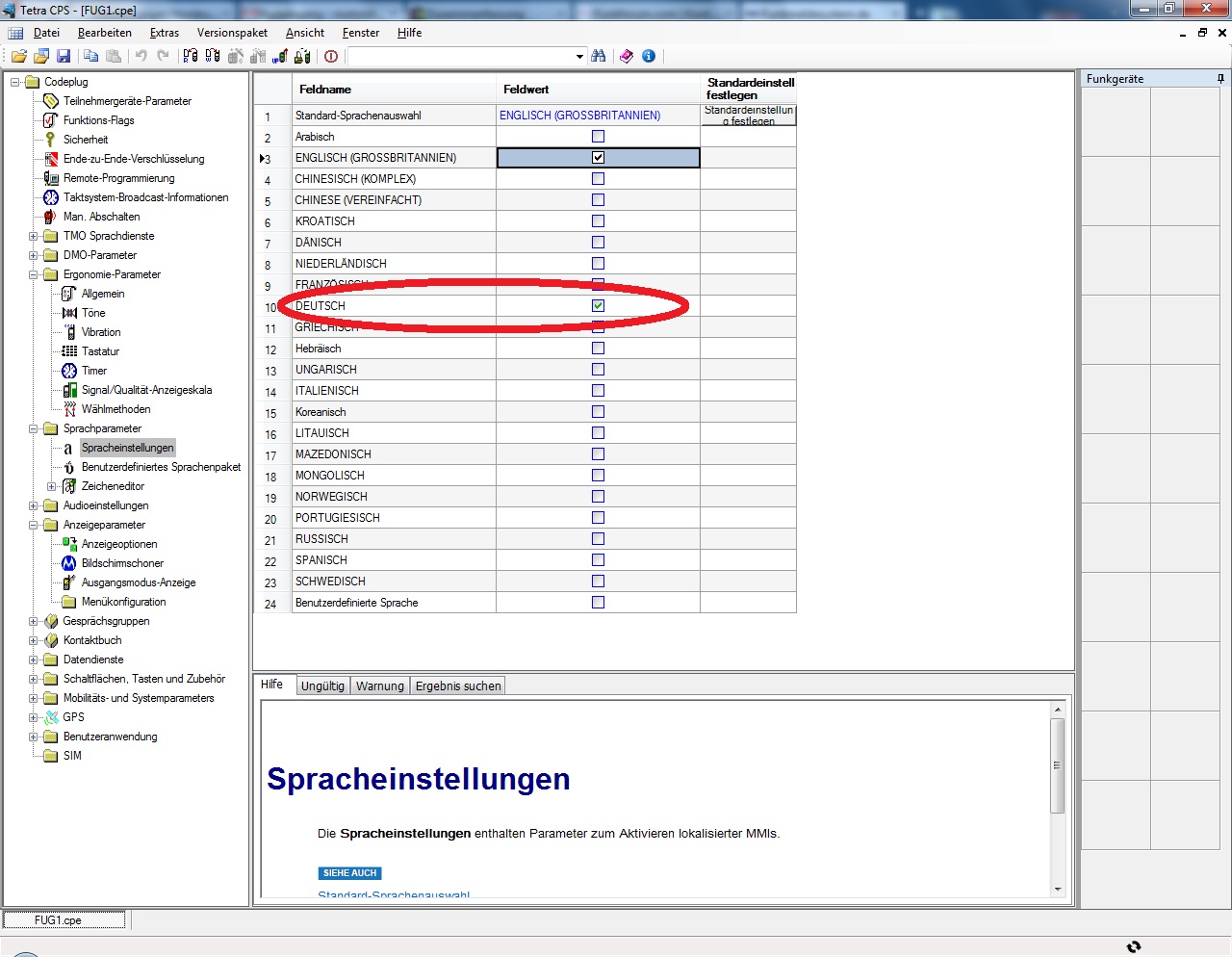Check the Benutzerdefinierte Sprache checkbox

pos(598,603)
